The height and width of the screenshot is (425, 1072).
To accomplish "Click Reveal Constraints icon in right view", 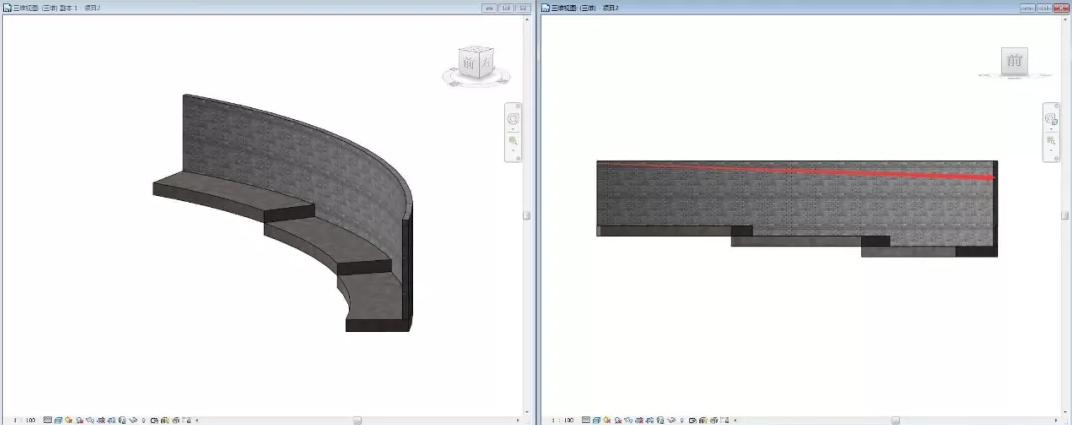I will tap(726, 420).
